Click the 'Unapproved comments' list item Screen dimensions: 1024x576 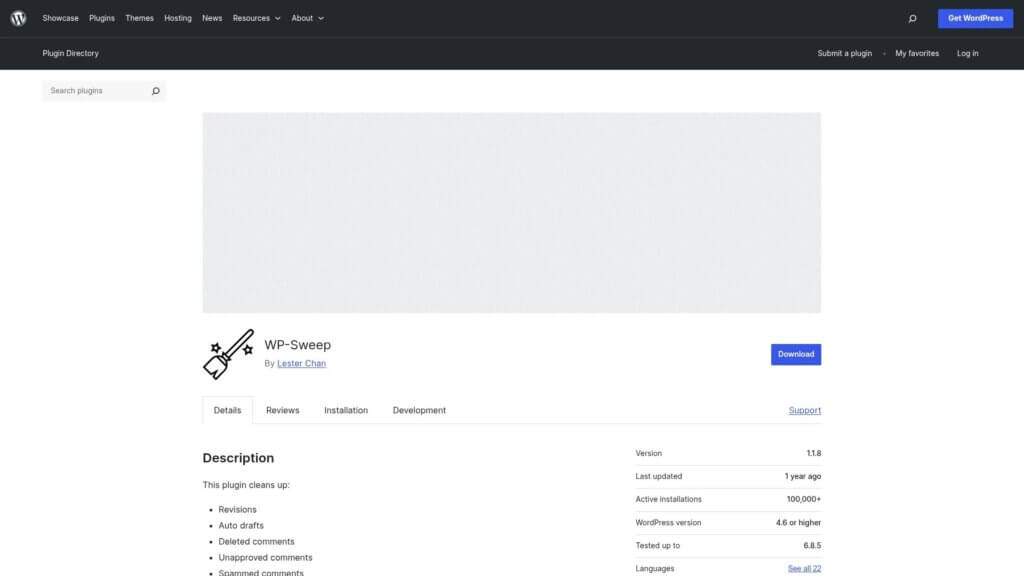[x=265, y=557]
